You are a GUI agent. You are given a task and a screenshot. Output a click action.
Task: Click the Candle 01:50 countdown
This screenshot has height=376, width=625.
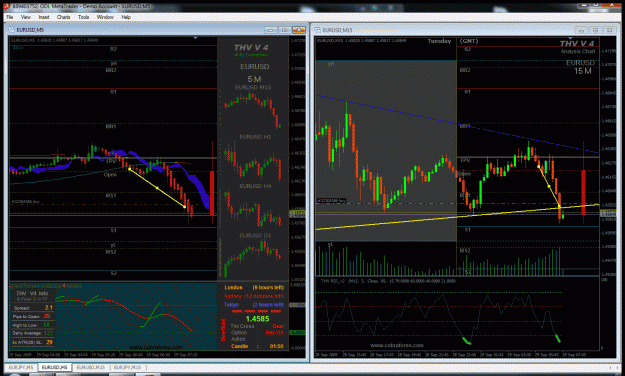(257, 346)
